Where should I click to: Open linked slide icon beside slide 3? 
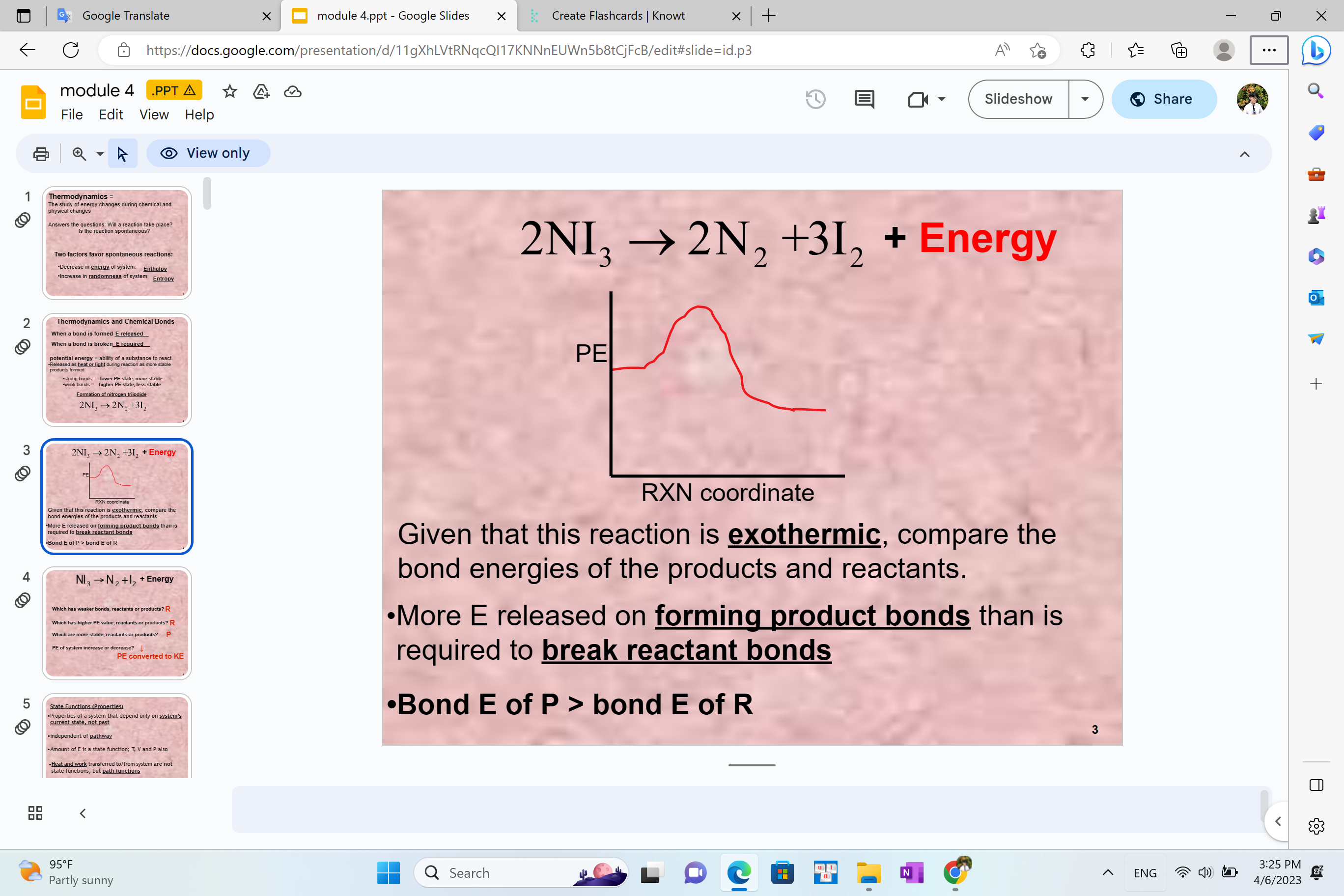[23, 473]
